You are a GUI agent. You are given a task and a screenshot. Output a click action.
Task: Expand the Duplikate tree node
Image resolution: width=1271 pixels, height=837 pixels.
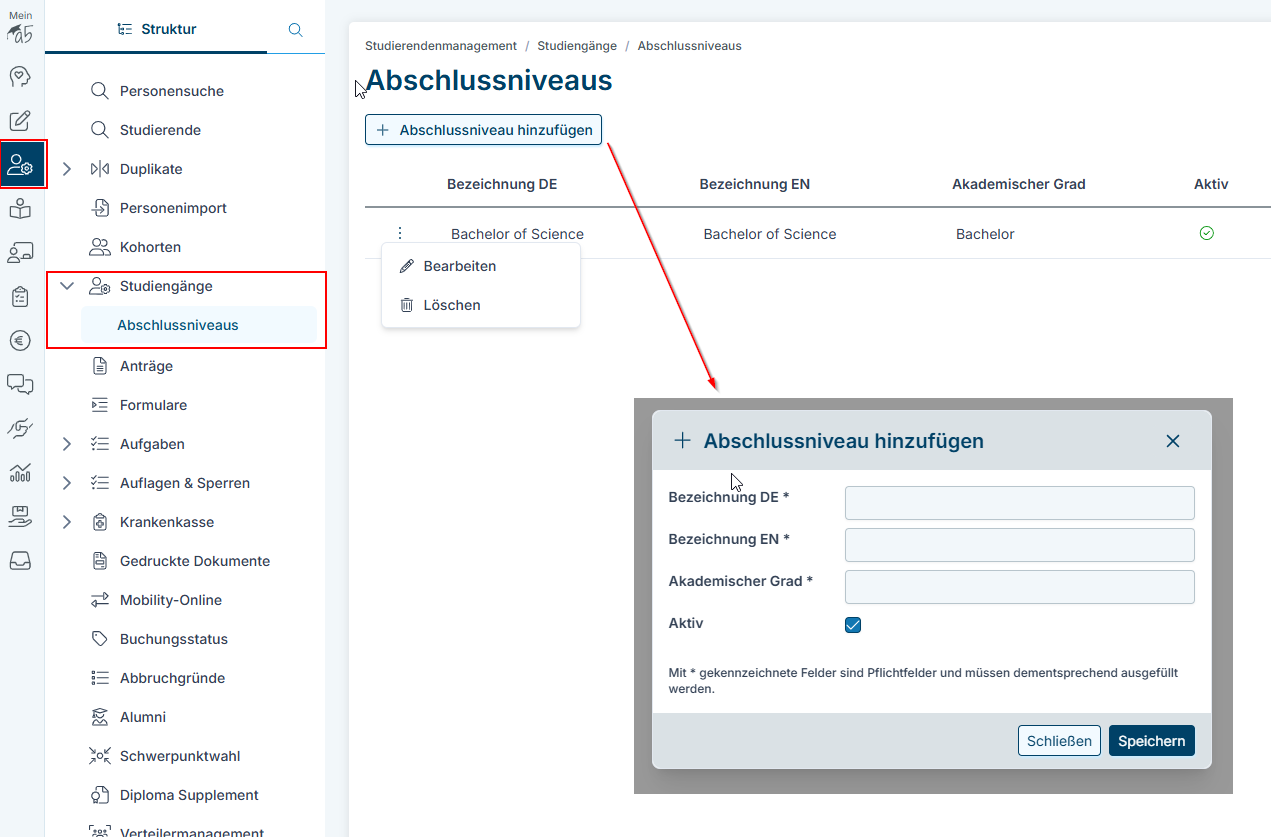pos(67,169)
